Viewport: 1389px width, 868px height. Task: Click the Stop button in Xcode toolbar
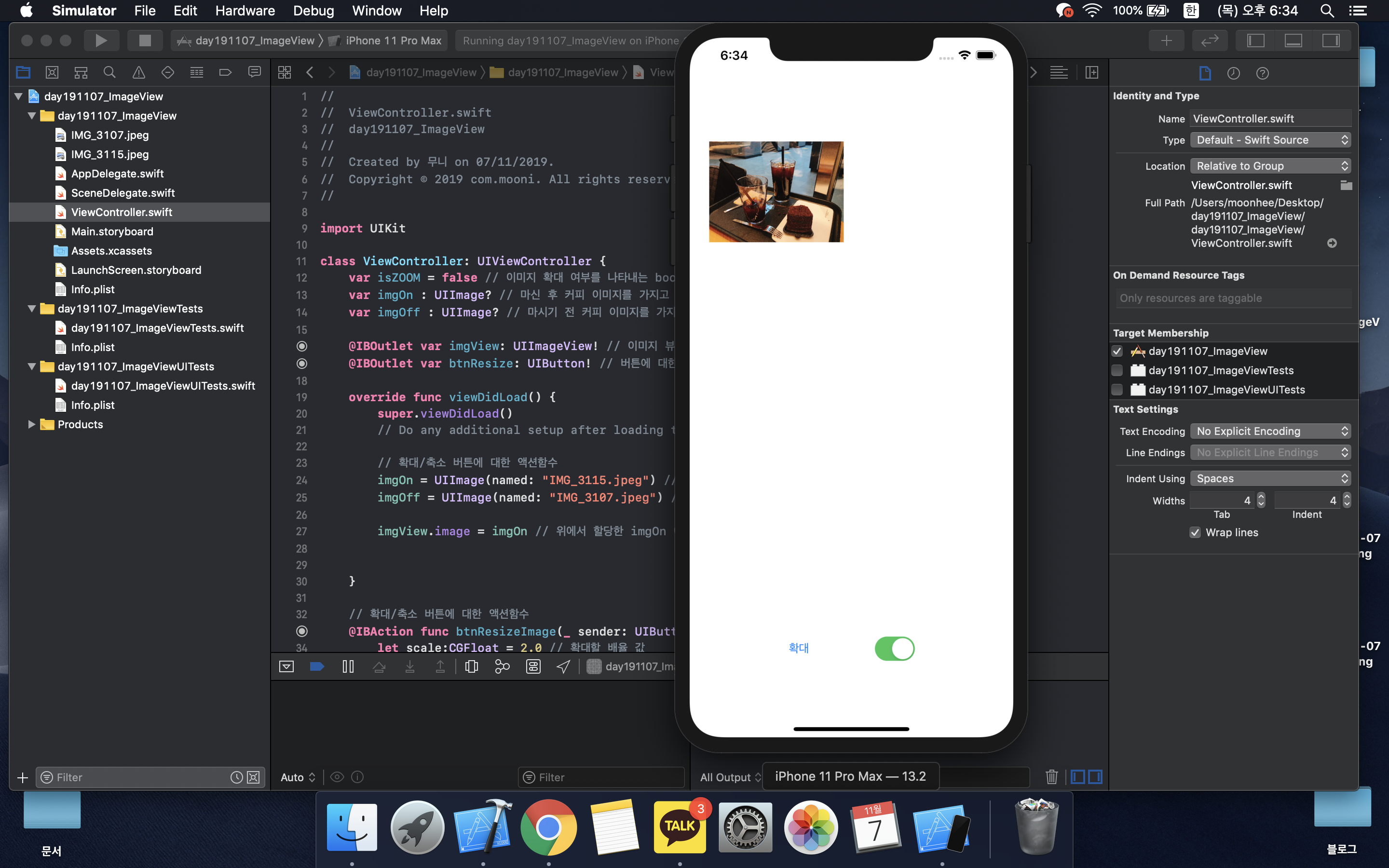(145, 41)
